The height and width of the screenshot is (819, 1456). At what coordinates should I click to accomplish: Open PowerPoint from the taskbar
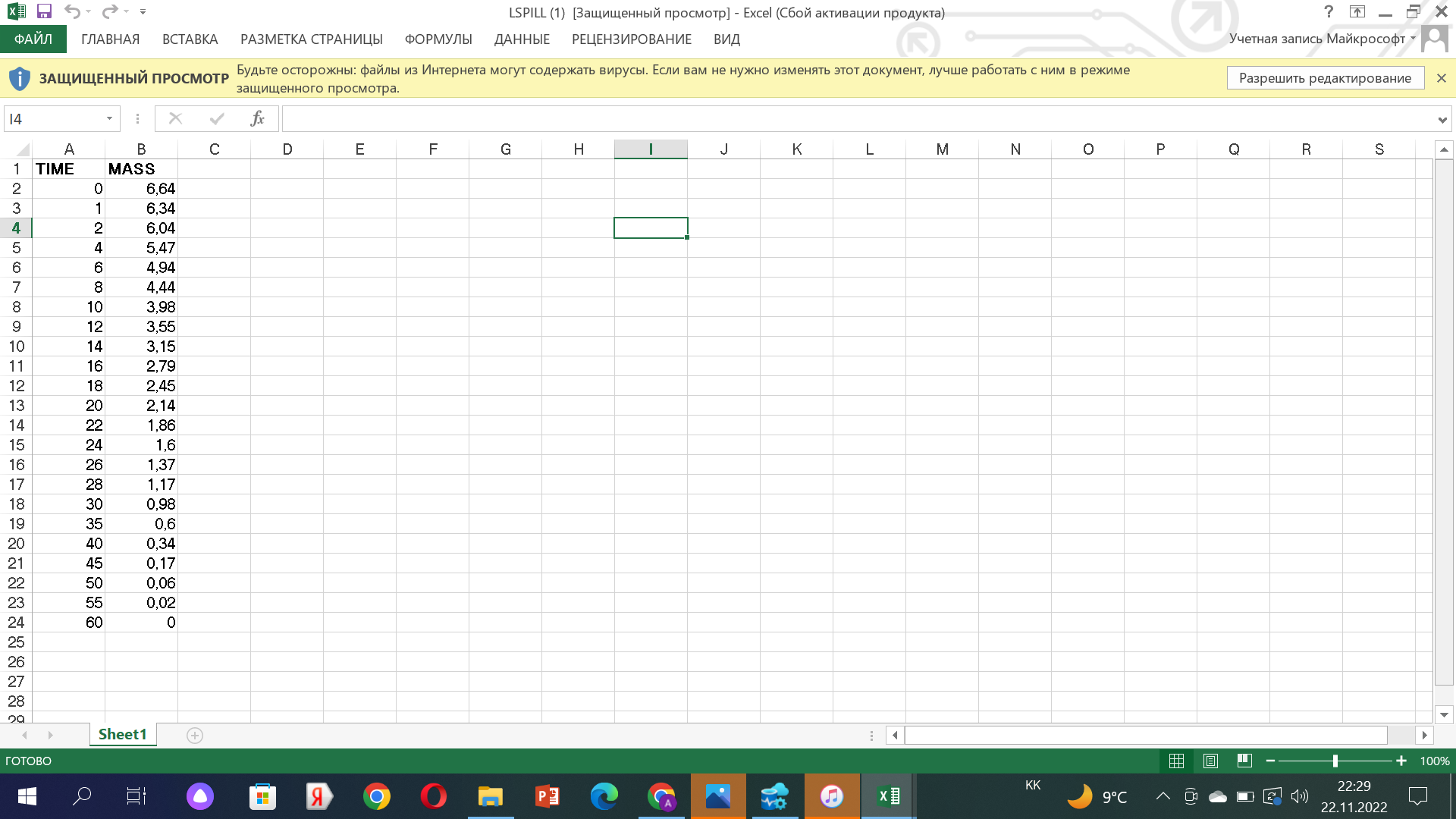pos(547,796)
